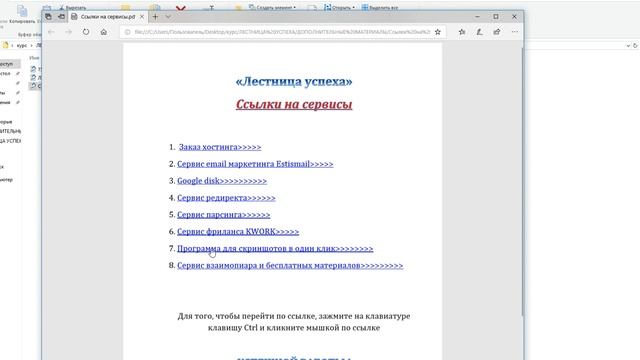This screenshot has width=640, height=360.
Task: Open the Favorites hub icon
Action: (x=462, y=32)
